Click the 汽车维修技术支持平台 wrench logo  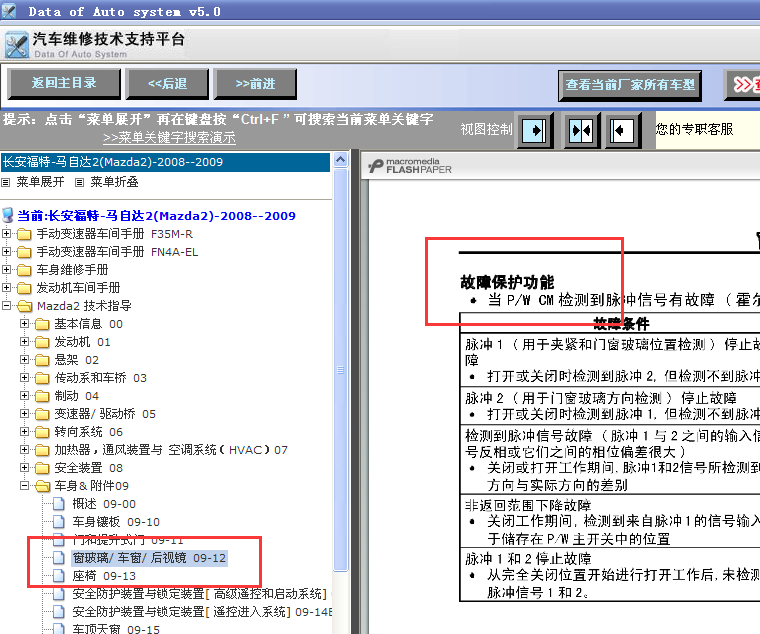[x=17, y=45]
